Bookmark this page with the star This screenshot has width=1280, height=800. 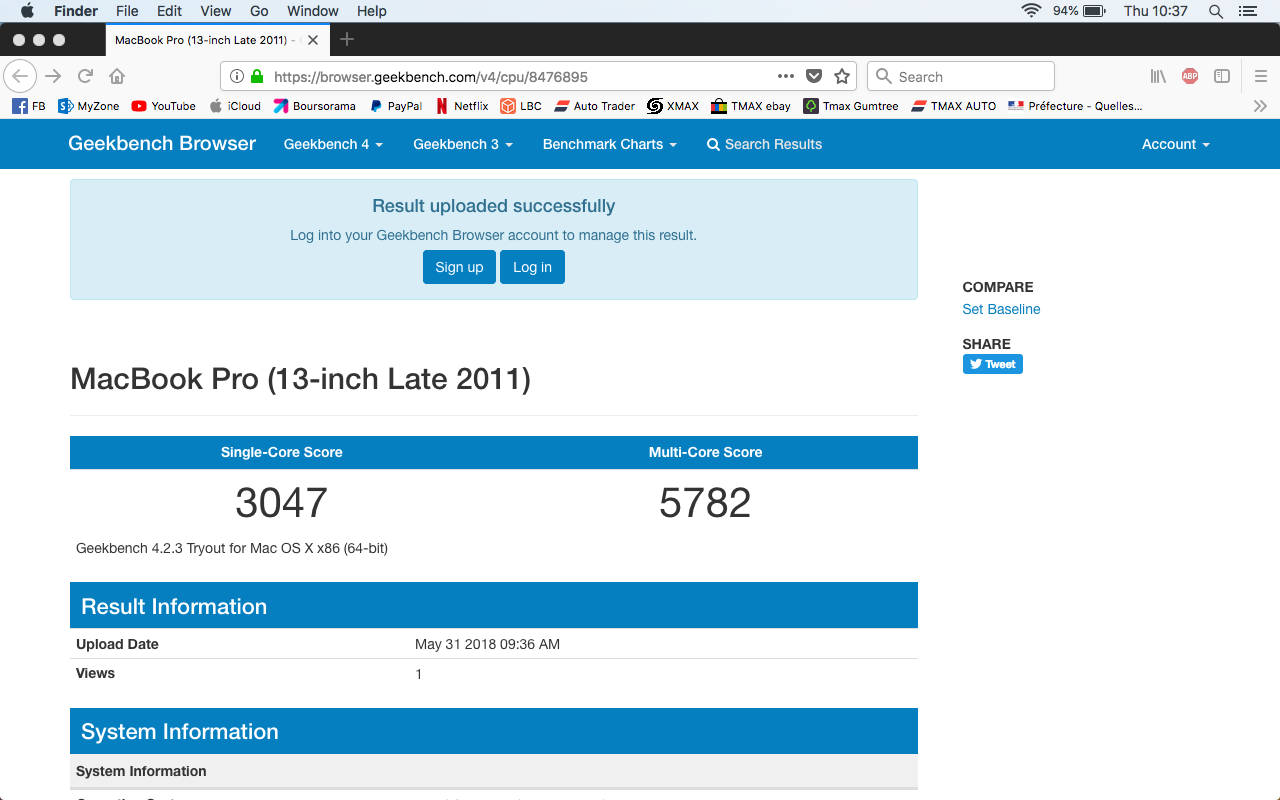pos(842,76)
